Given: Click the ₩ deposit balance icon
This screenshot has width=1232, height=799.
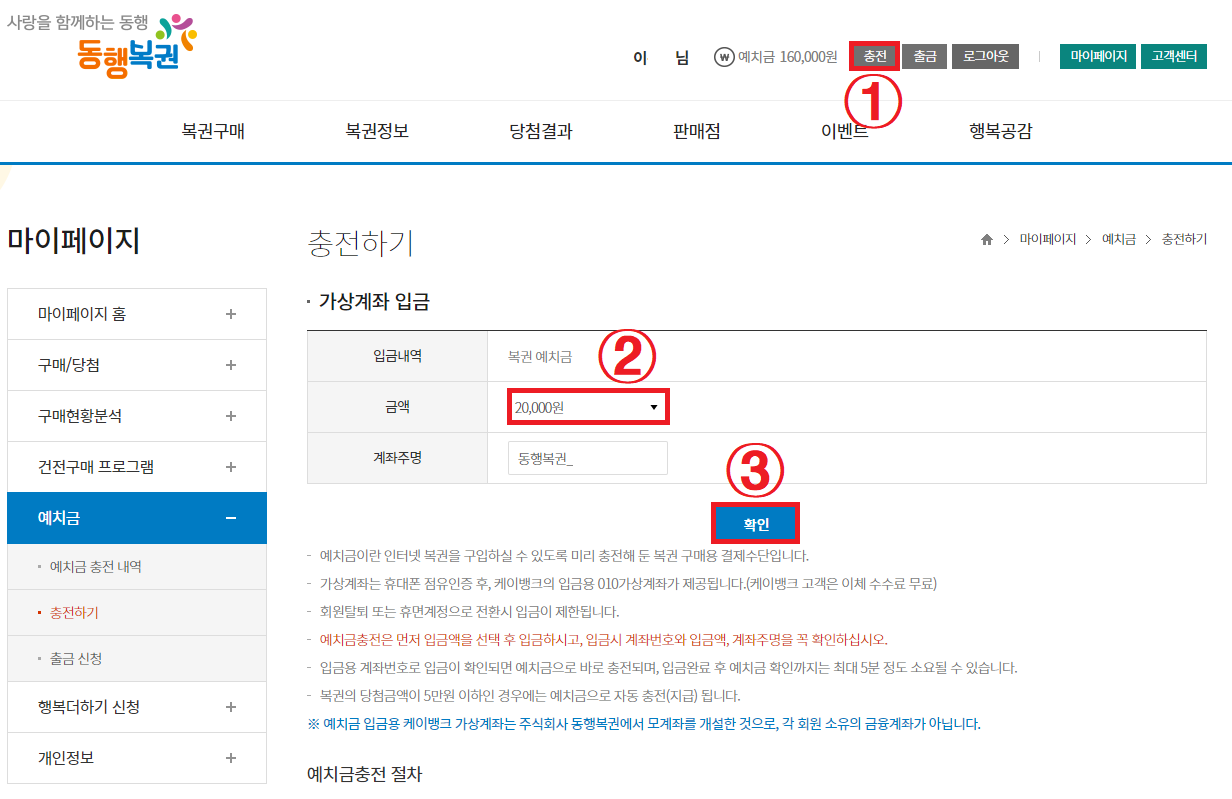Looking at the screenshot, I should pyautogui.click(x=722, y=57).
